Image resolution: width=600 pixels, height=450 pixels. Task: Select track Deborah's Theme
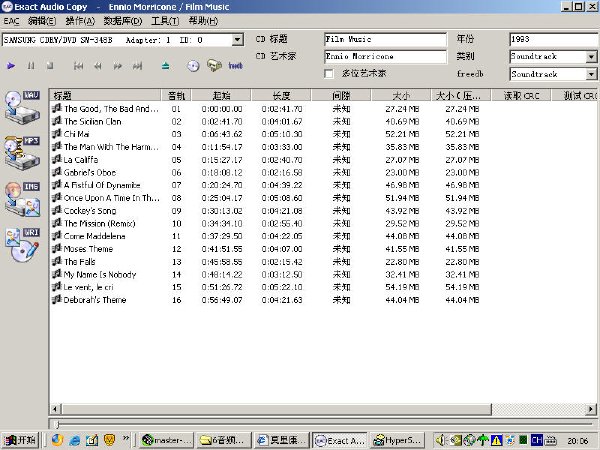point(95,300)
